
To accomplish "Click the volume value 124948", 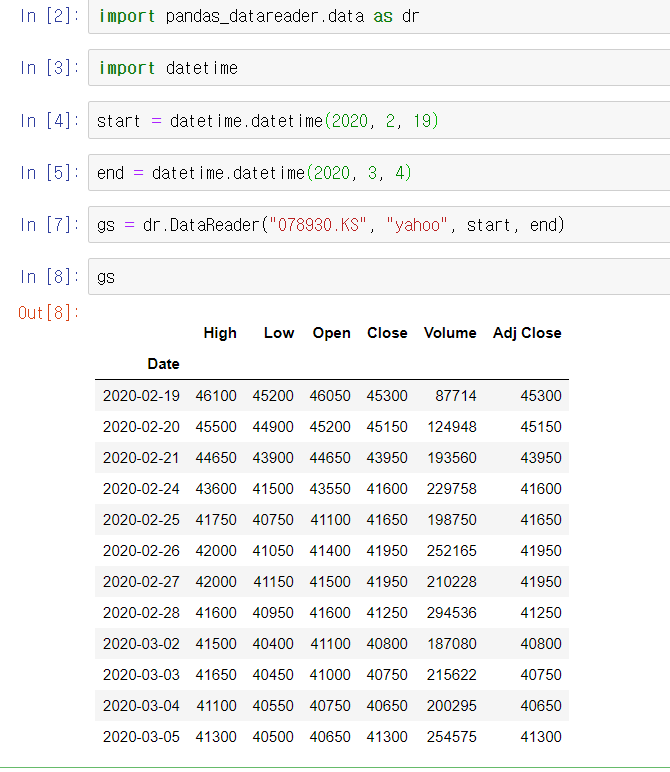I will coord(452,426).
